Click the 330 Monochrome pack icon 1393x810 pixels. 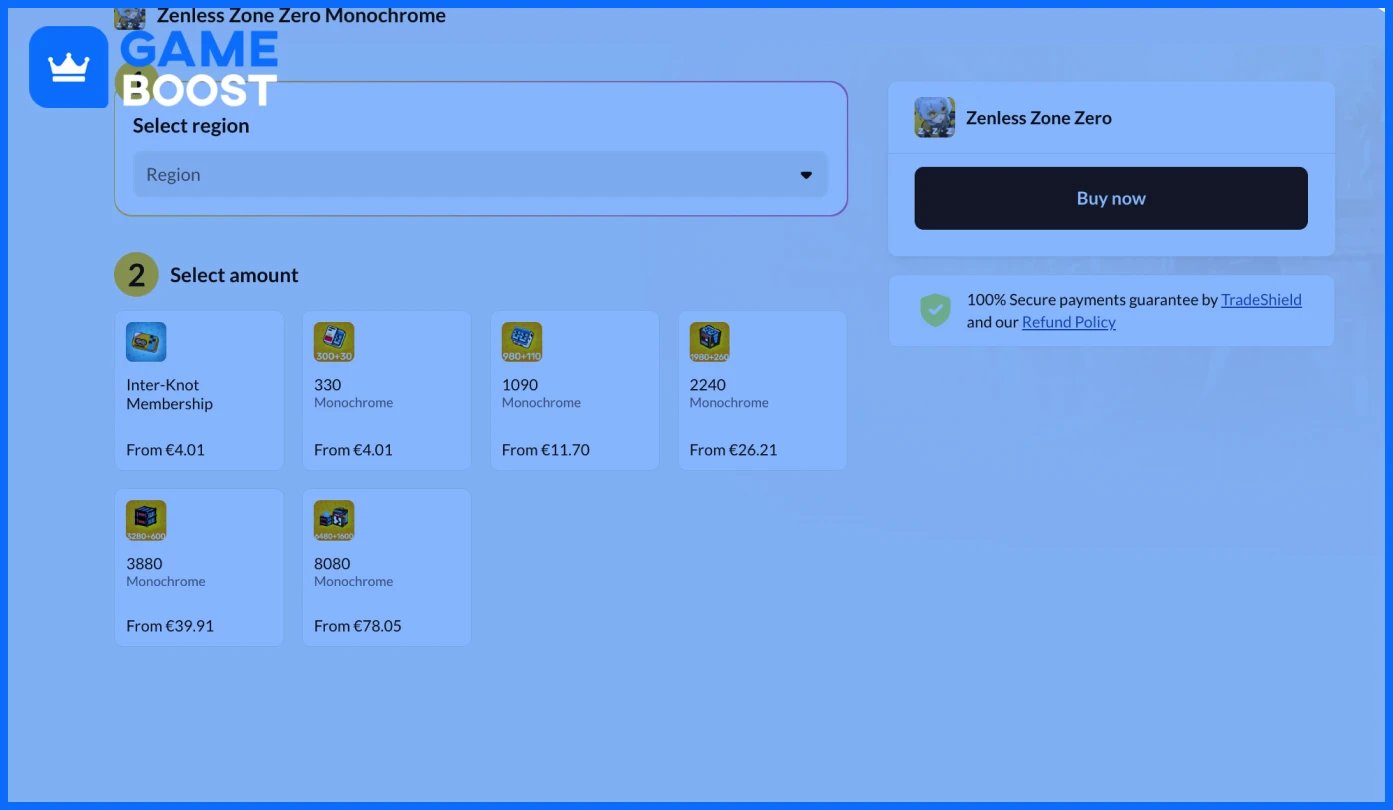(x=334, y=342)
